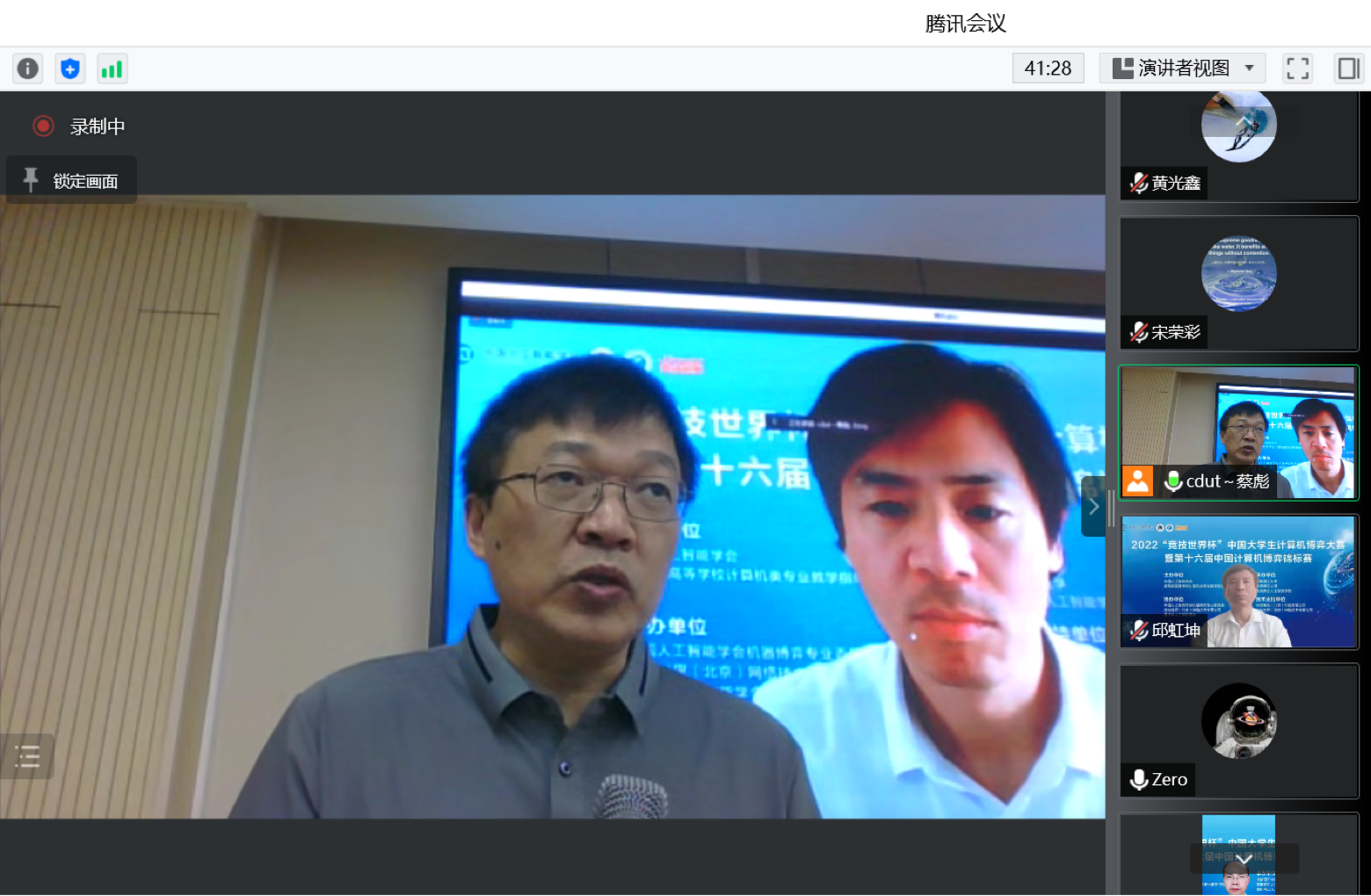Select 黄光鑫 participant thumbnail

click(x=1239, y=146)
